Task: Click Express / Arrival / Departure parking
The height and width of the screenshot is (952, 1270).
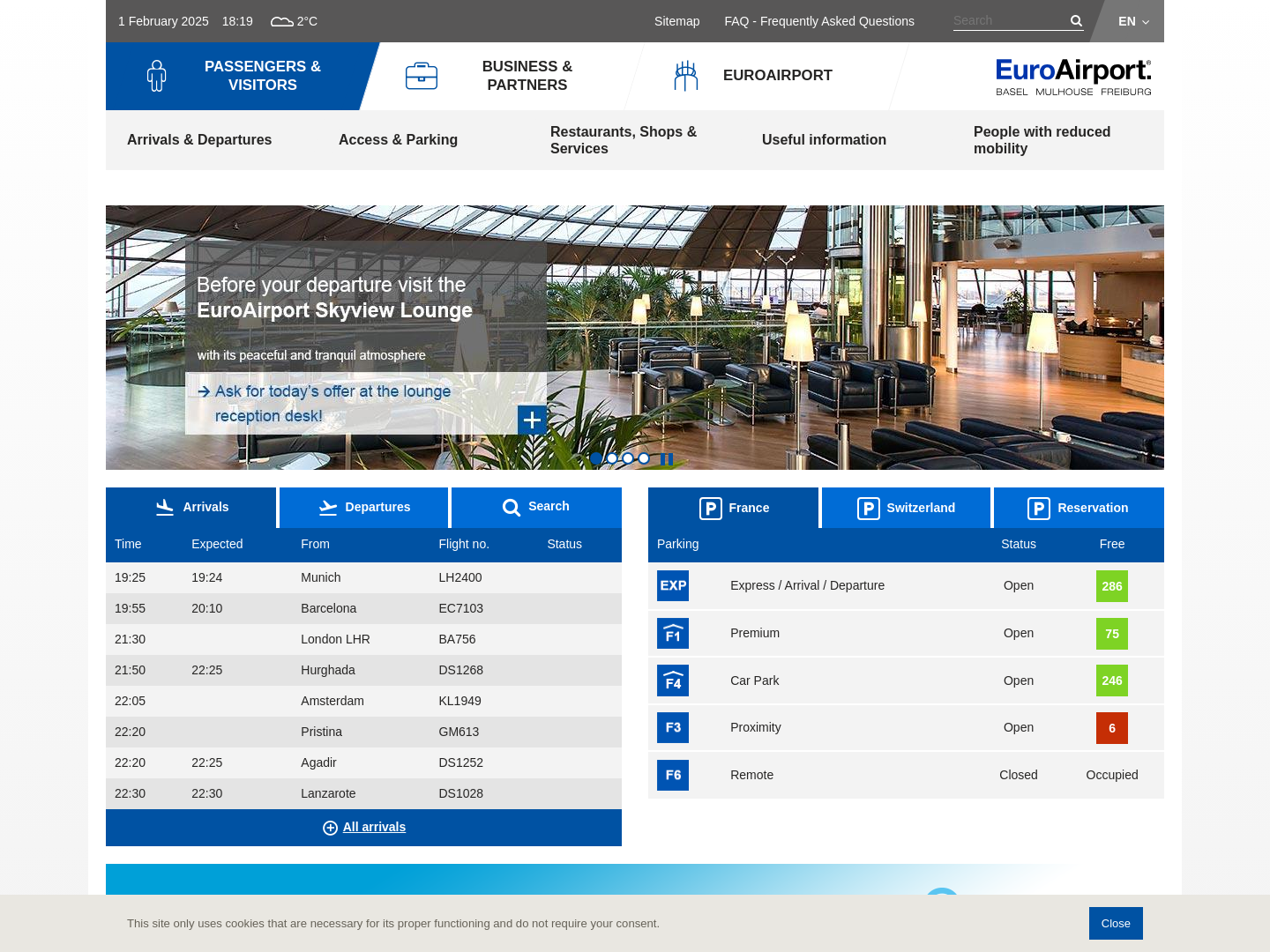Action: coord(807,585)
